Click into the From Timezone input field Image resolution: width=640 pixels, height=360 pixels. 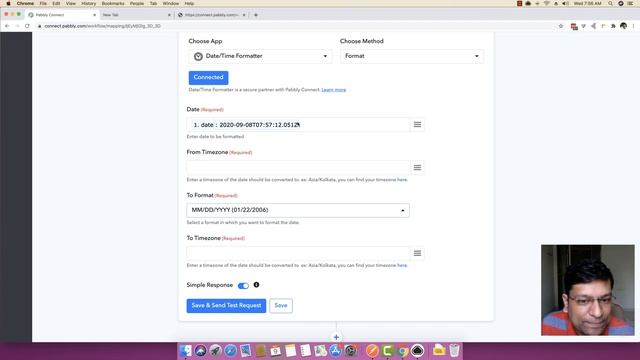298,168
